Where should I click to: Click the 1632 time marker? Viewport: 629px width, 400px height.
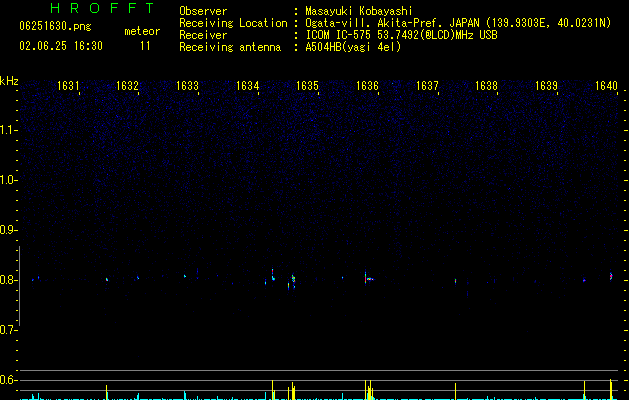pyautogui.click(x=127, y=85)
